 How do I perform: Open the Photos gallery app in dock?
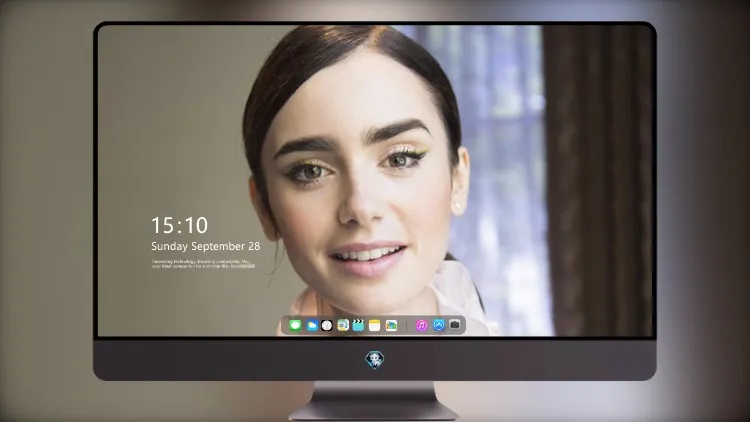coord(391,325)
